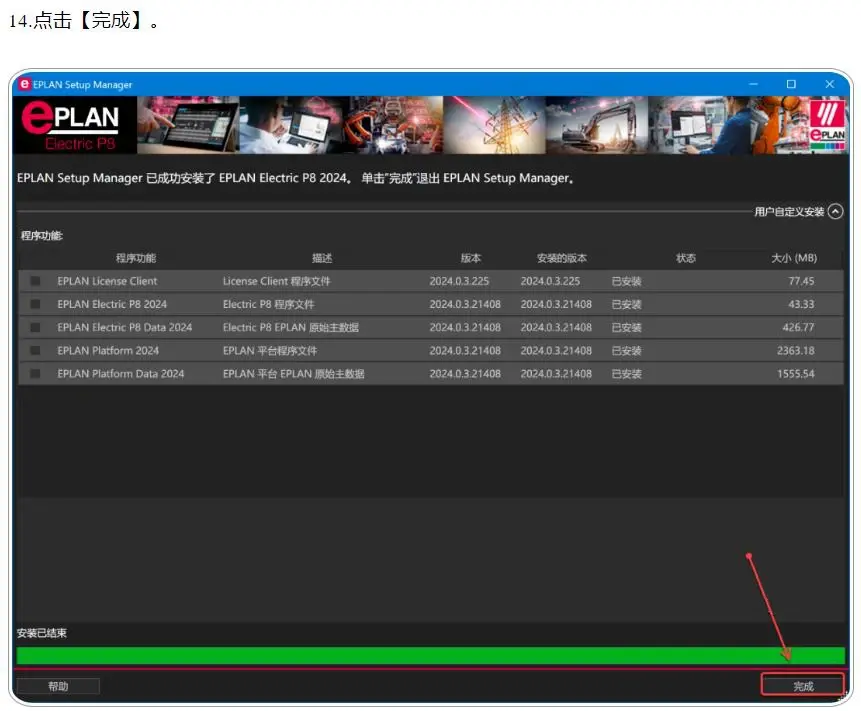
Task: Click the 用户自定义安装 label
Action: click(x=789, y=211)
